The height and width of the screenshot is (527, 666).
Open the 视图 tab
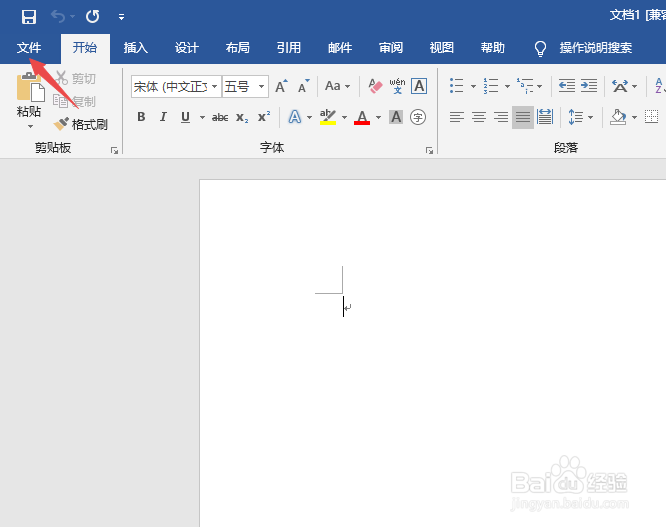pos(442,48)
